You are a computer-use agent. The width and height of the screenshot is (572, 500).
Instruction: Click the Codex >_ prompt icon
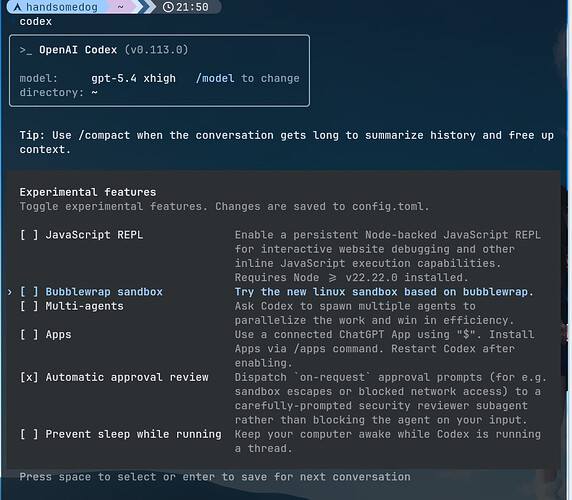pos(26,50)
